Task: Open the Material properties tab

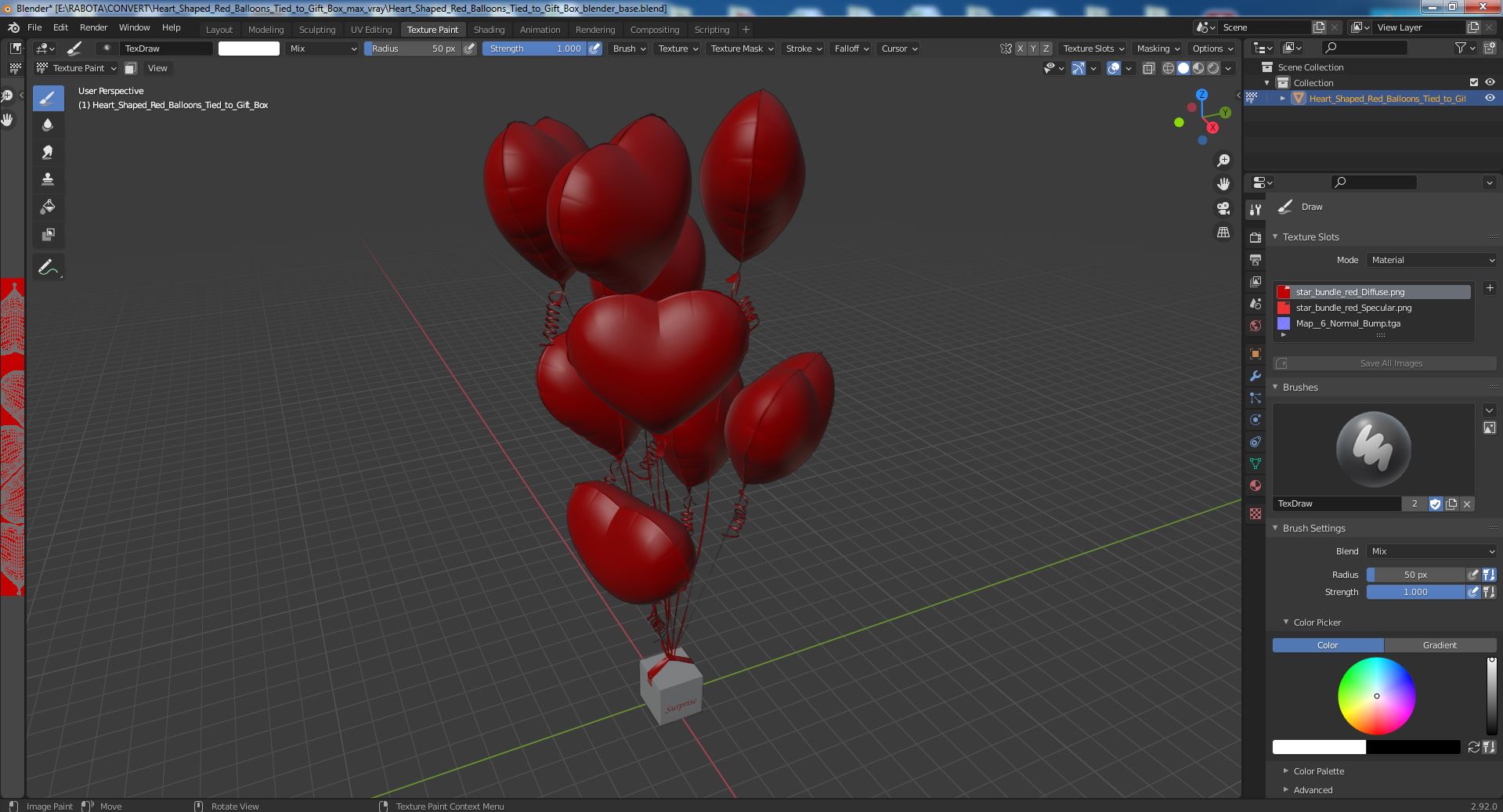Action: (x=1256, y=485)
